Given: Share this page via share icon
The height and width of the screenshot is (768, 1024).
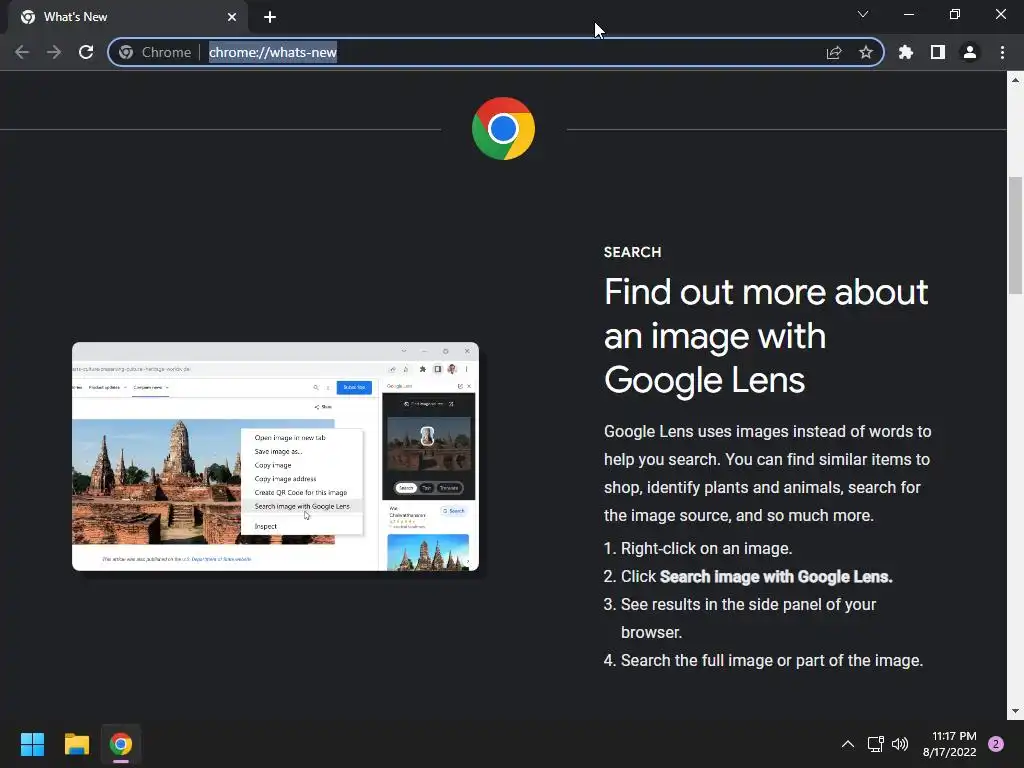Looking at the screenshot, I should (834, 52).
